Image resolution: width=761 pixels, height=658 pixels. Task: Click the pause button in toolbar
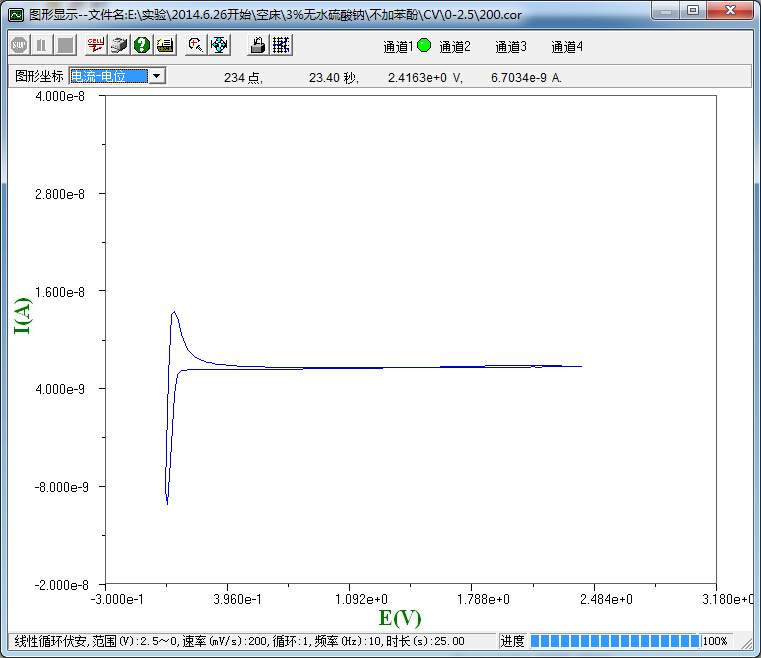click(x=42, y=46)
